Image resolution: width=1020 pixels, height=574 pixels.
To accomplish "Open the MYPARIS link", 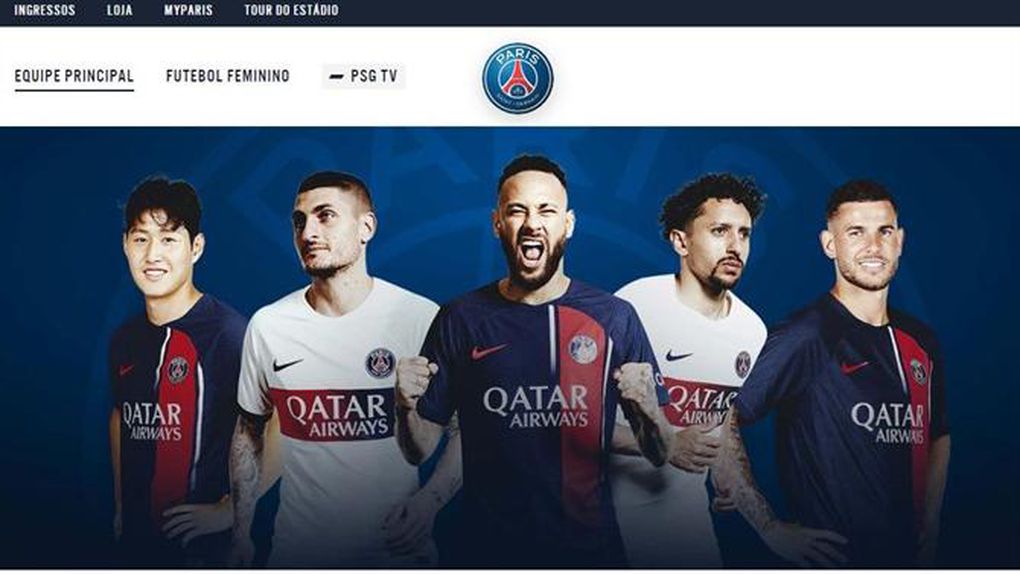I will [x=188, y=10].
